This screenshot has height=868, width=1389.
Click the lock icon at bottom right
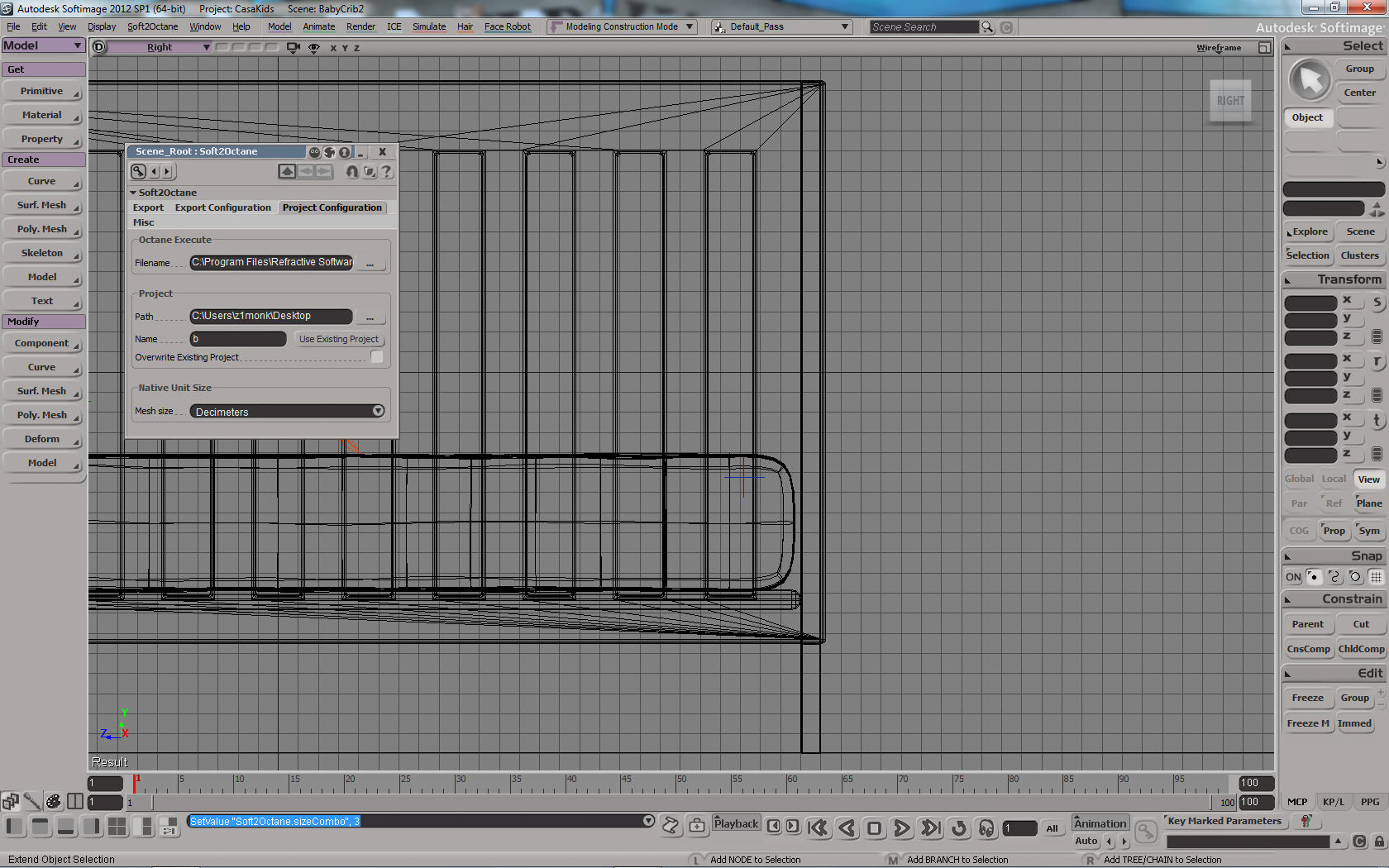point(1379,842)
